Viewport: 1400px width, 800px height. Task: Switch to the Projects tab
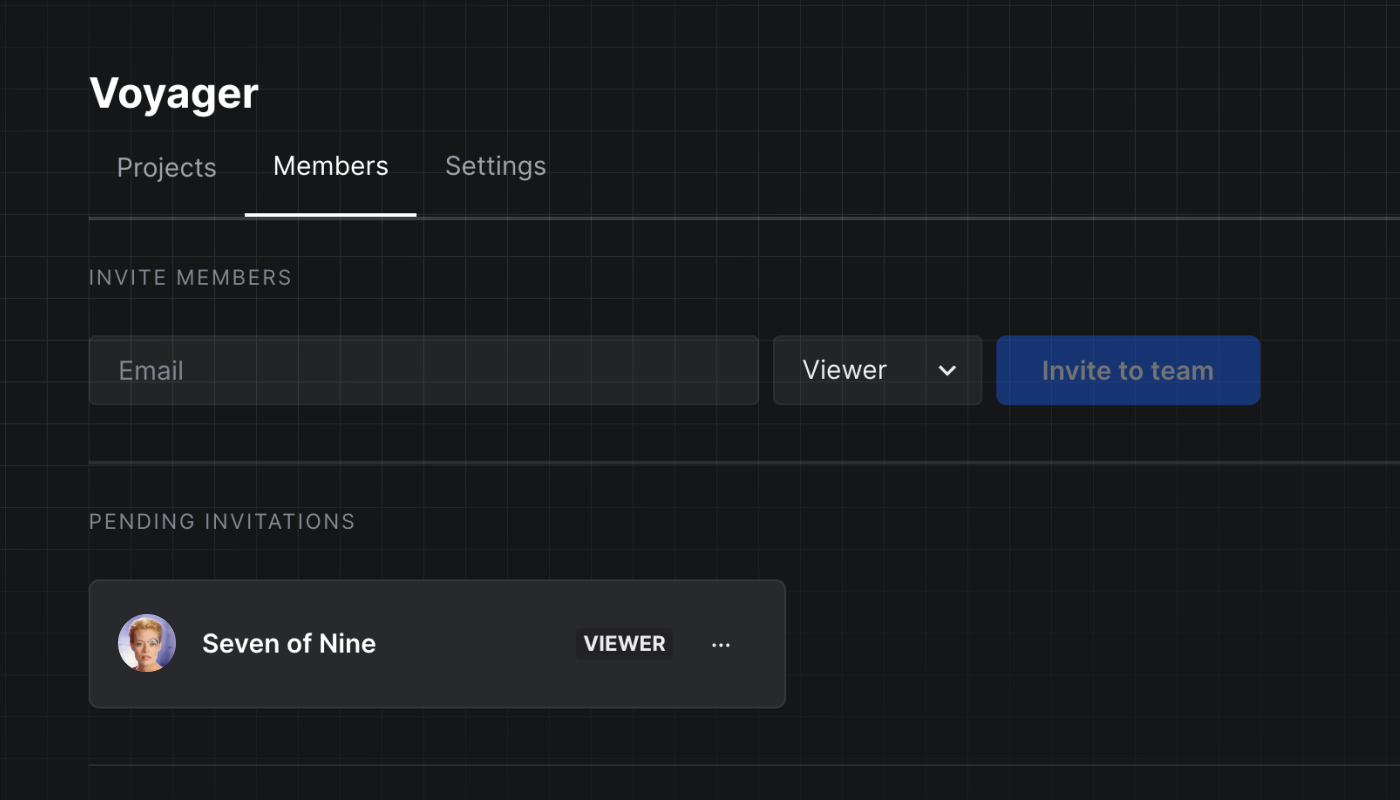(166, 167)
